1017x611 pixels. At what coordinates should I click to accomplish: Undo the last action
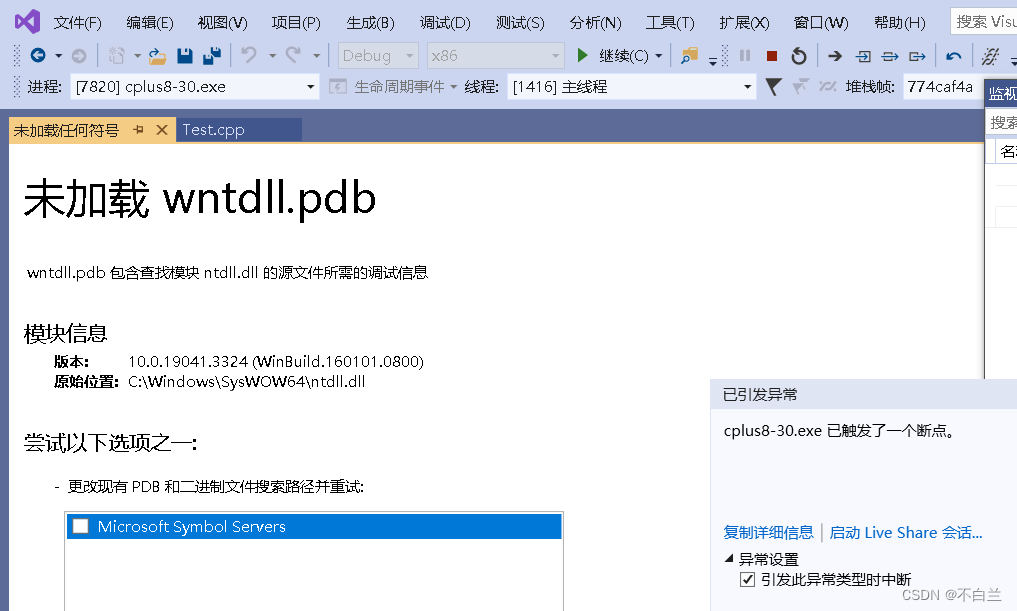click(x=249, y=56)
